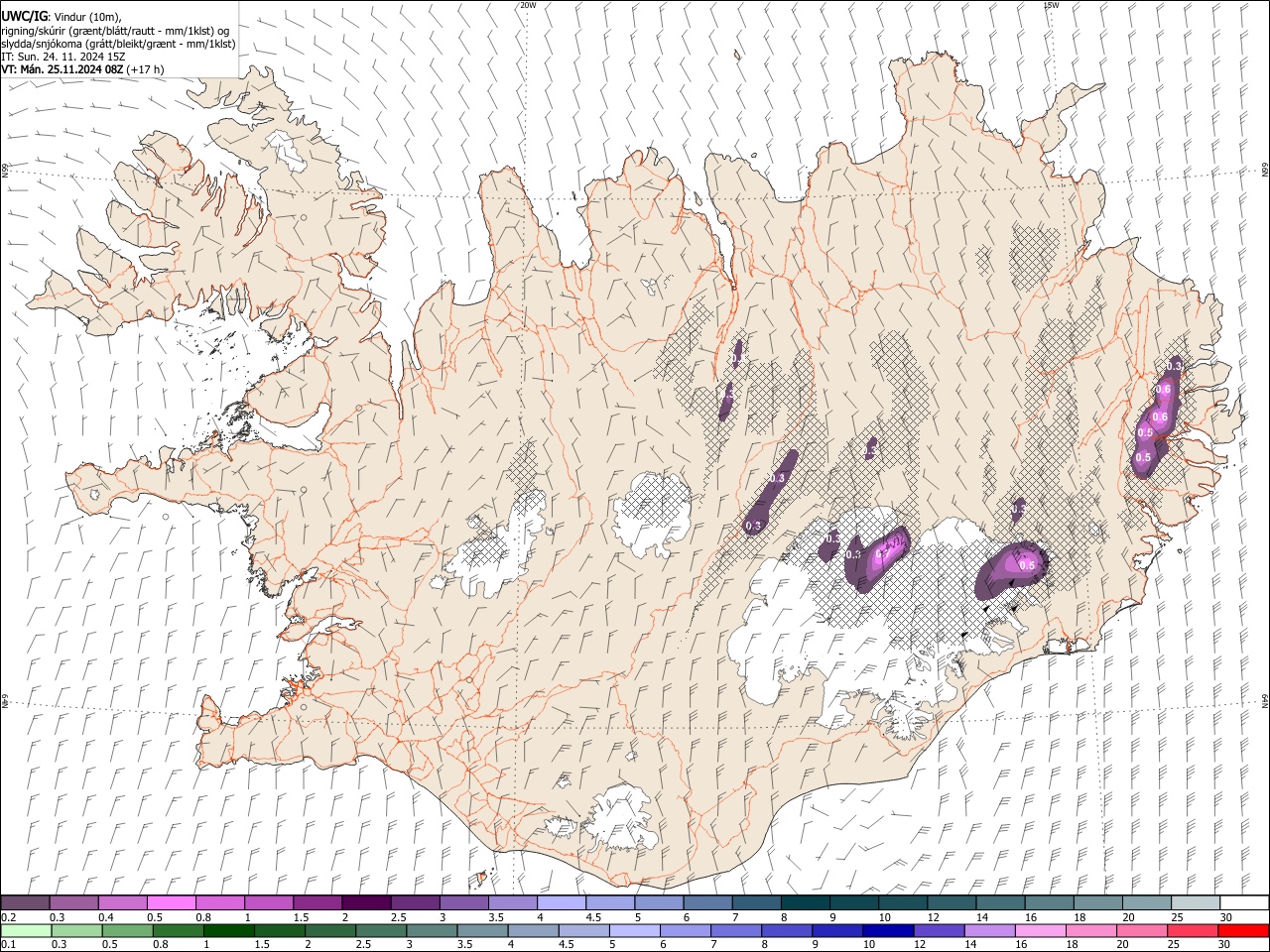Click the '15W' longitude label at the map top
Viewport: 1270px width, 952px height.
pyautogui.click(x=1051, y=5)
